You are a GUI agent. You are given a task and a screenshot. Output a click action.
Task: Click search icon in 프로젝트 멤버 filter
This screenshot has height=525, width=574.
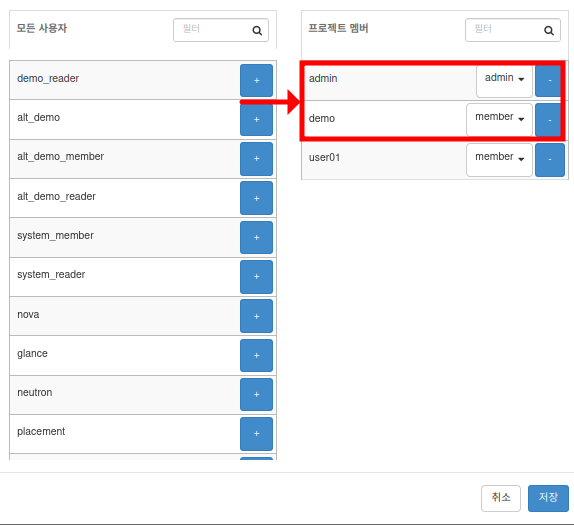click(549, 30)
